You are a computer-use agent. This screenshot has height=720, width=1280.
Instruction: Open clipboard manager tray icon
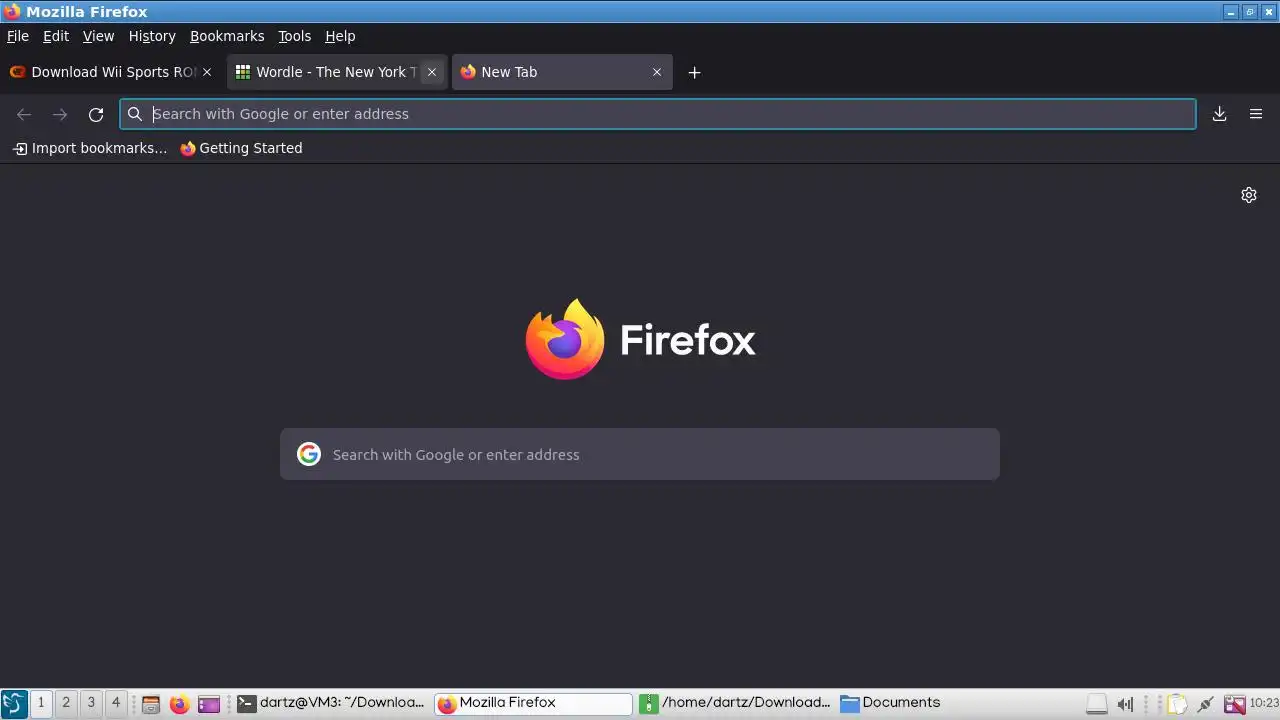[1178, 704]
